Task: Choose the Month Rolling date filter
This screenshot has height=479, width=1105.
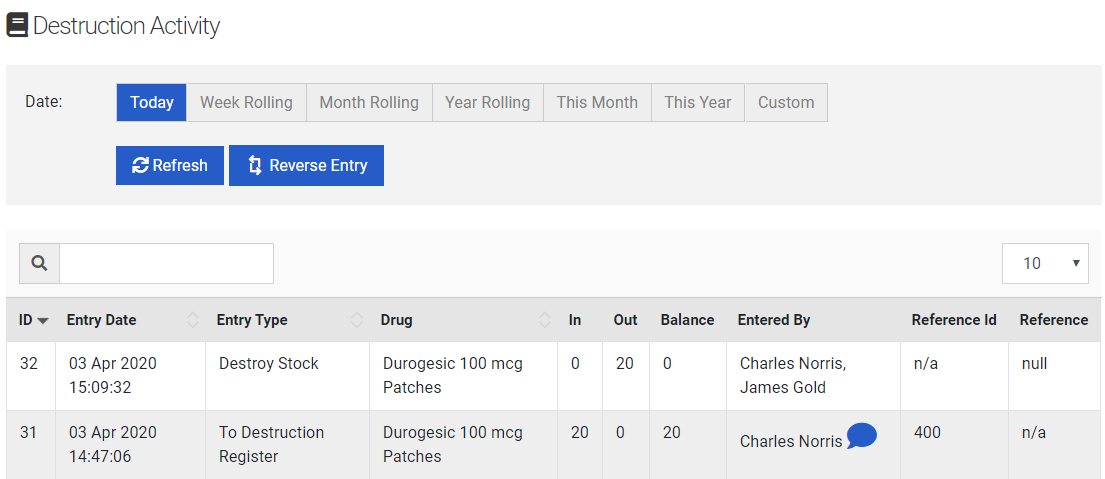Action: [369, 102]
